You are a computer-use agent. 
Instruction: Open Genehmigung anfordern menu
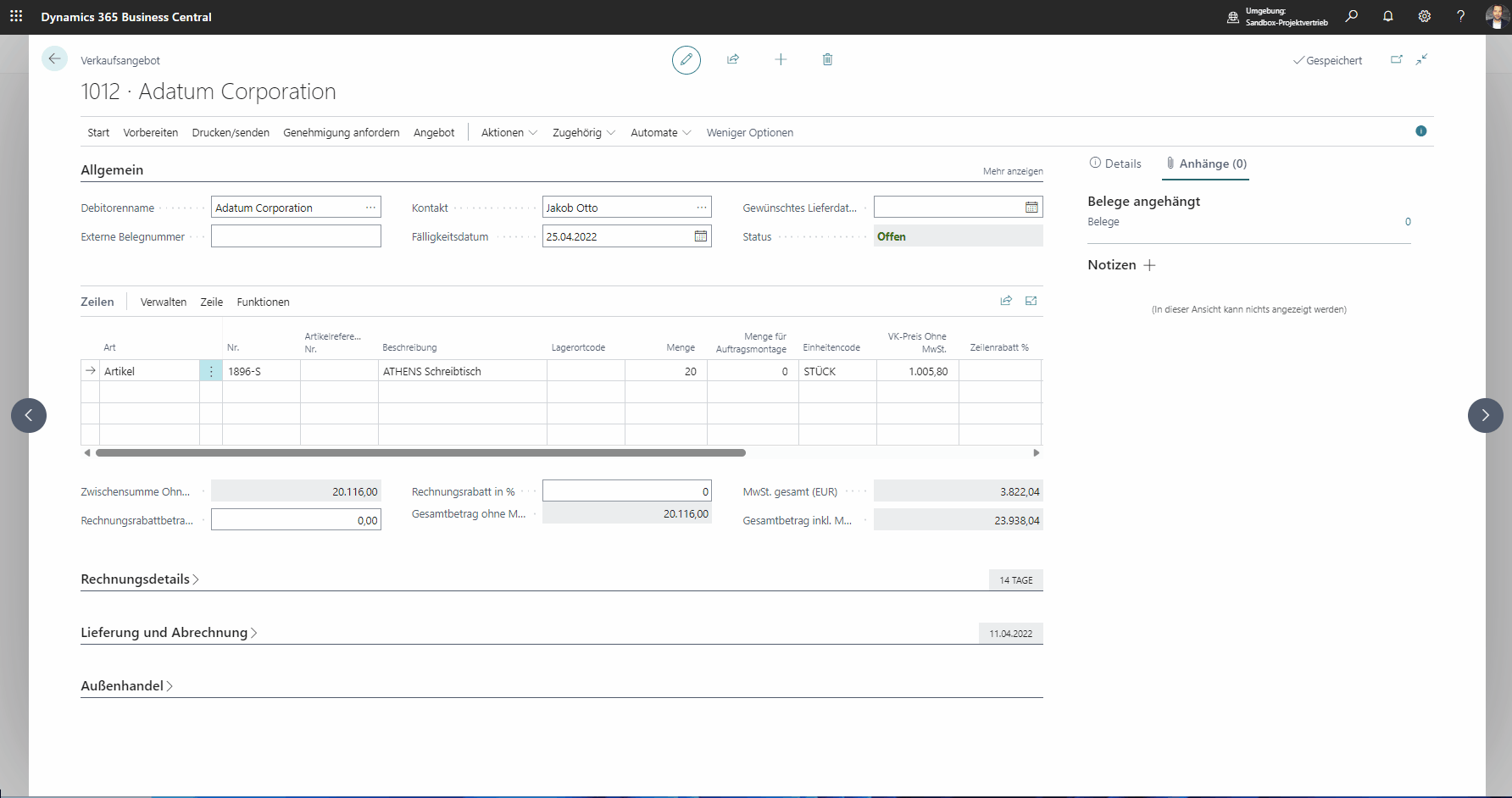tap(342, 133)
